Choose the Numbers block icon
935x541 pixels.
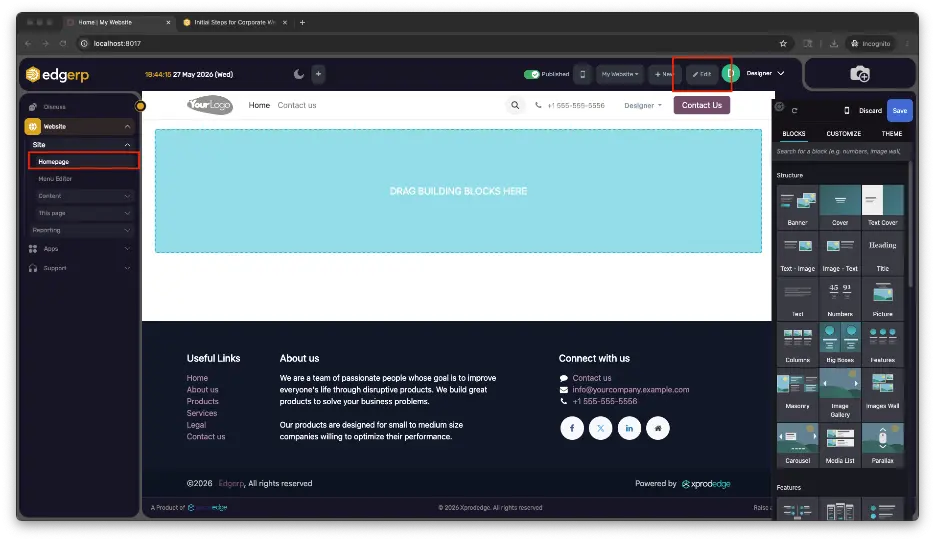coord(840,298)
